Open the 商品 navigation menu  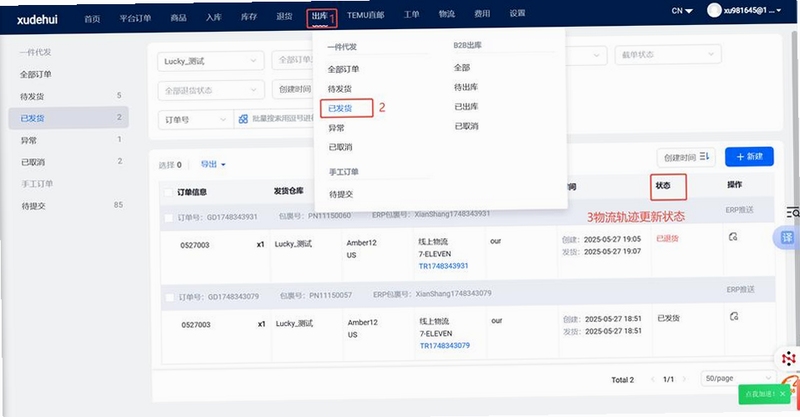(x=179, y=18)
